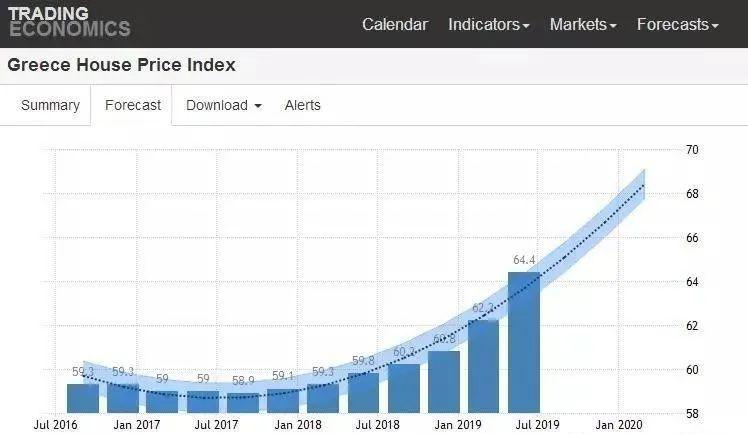748x434 pixels.
Task: Select the bar showing 60.2
Action: 404,388
